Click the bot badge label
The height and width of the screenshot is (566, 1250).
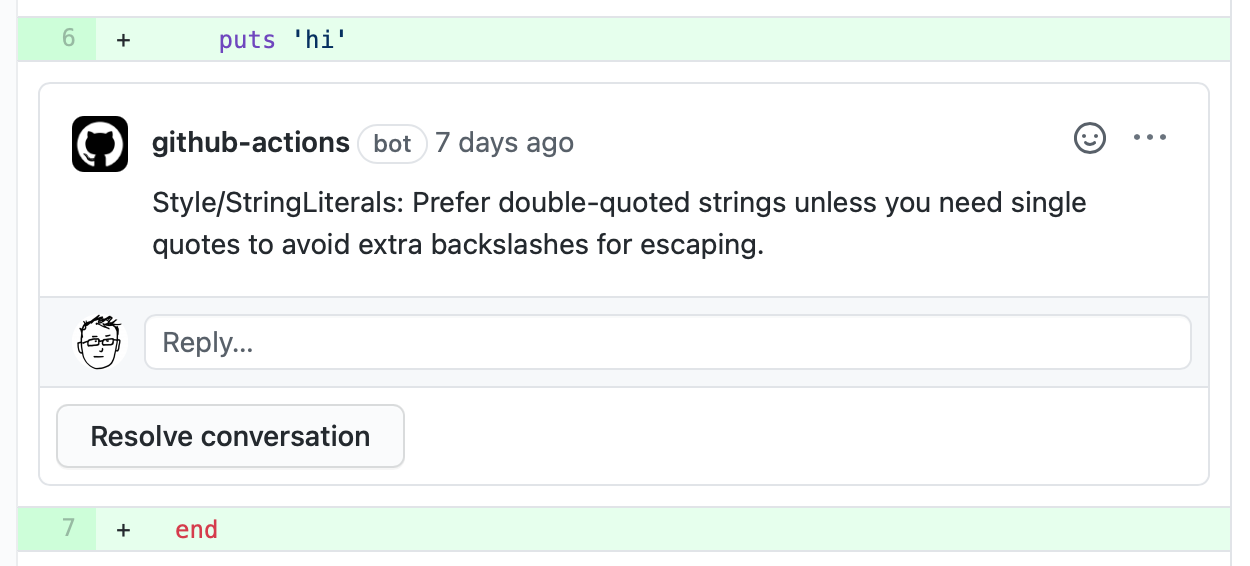coord(392,144)
